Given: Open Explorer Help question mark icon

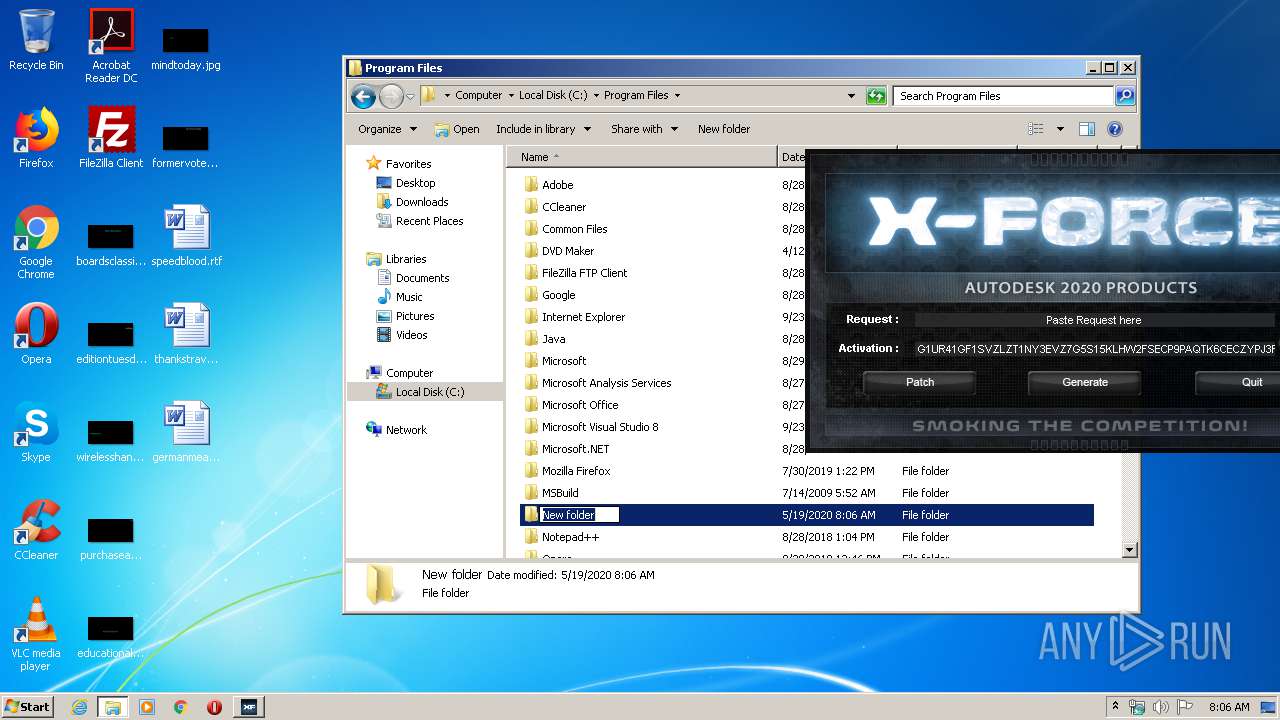Looking at the screenshot, I should point(1115,129).
